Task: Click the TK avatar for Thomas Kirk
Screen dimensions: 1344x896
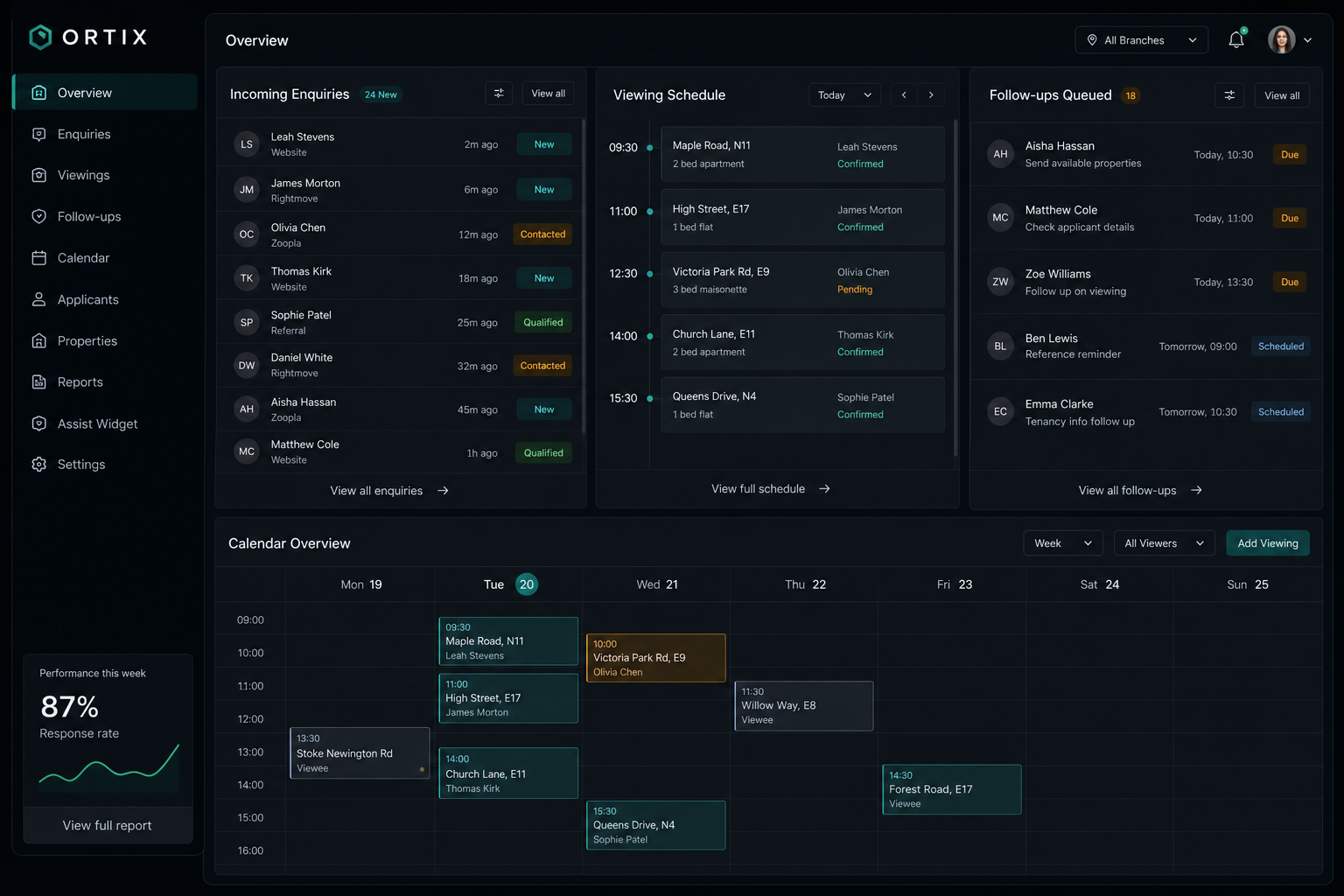Action: pos(247,278)
